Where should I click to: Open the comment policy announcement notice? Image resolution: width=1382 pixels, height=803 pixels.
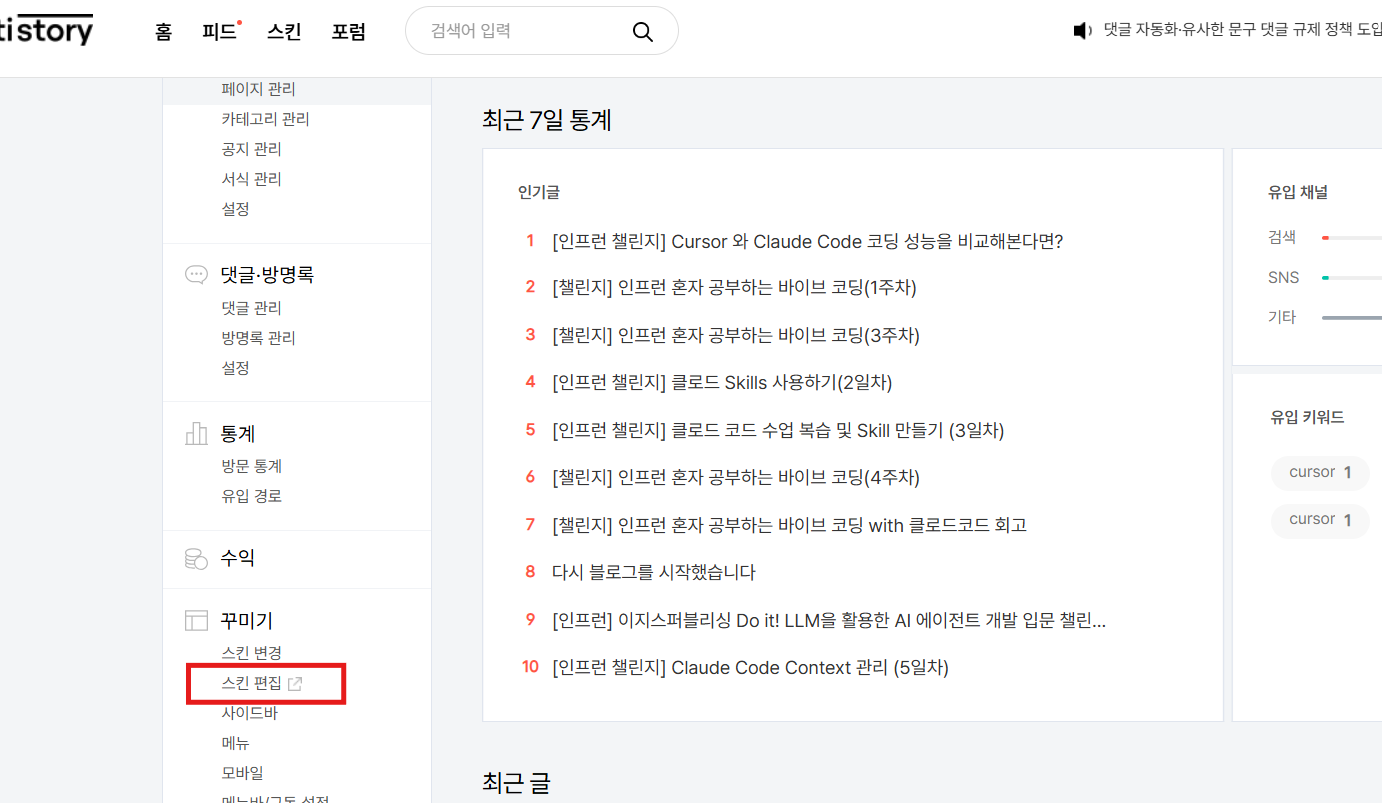(x=1242, y=31)
